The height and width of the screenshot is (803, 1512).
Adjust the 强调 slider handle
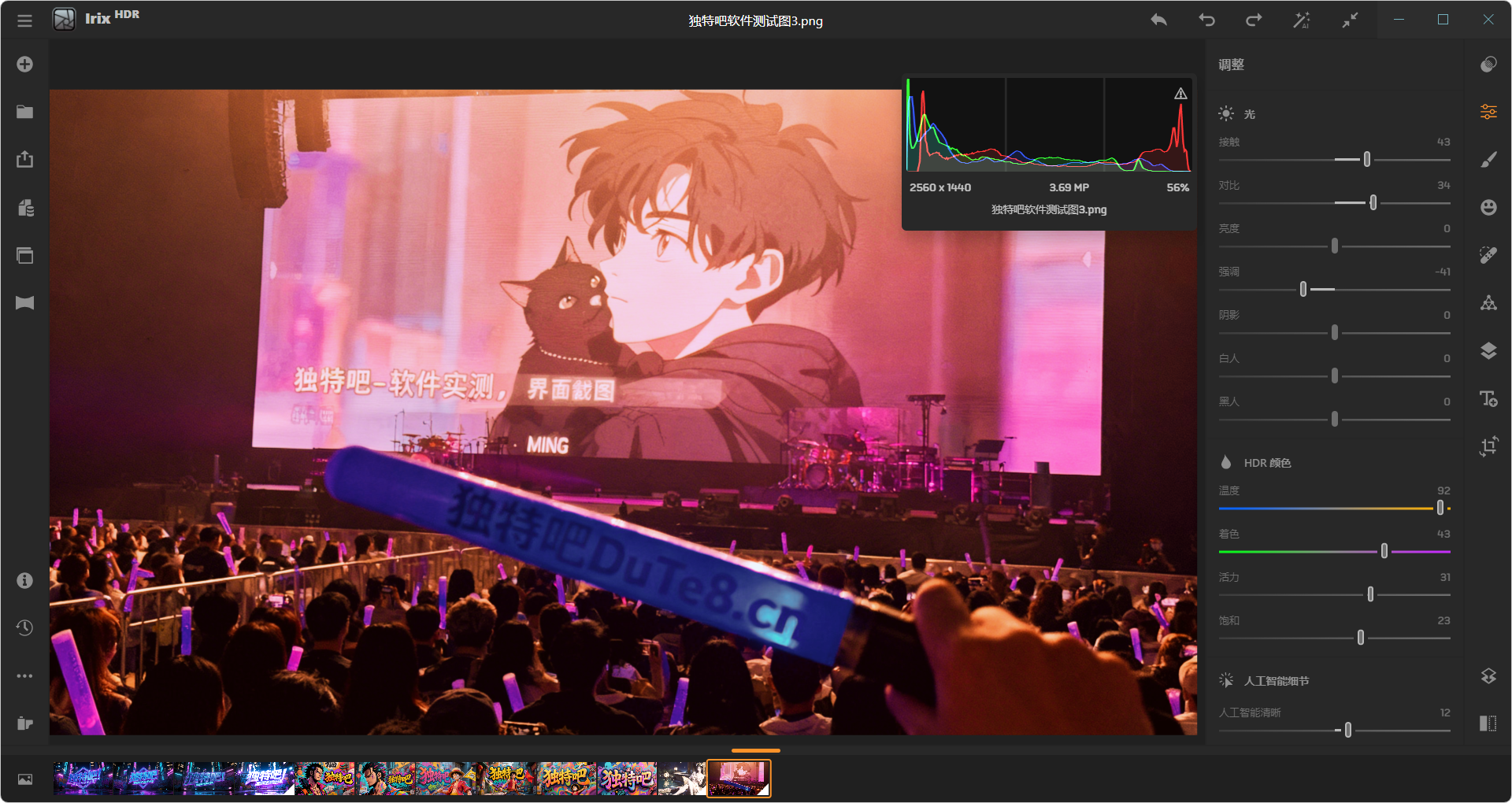[x=1303, y=289]
